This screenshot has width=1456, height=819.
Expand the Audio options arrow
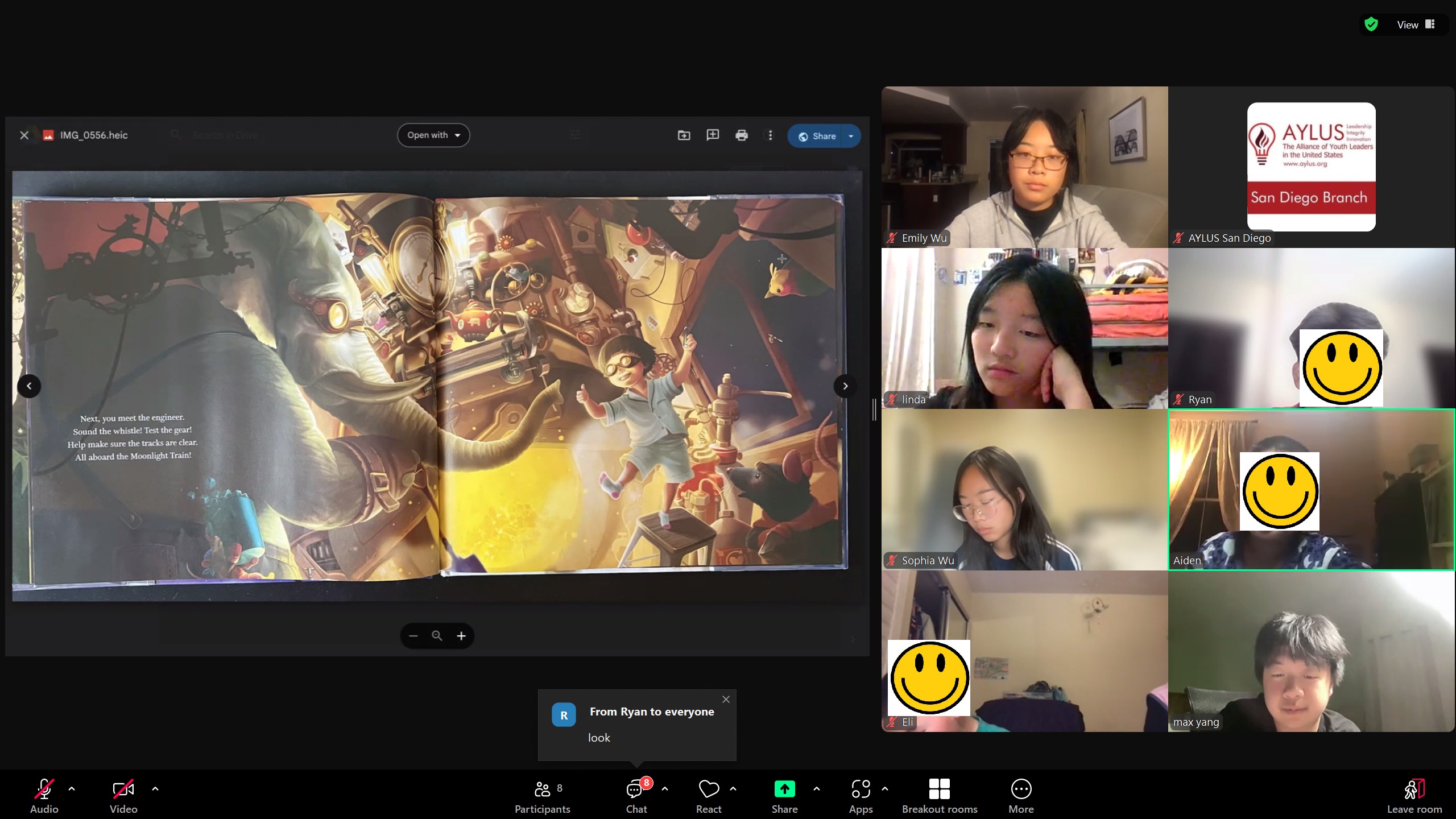(72, 789)
